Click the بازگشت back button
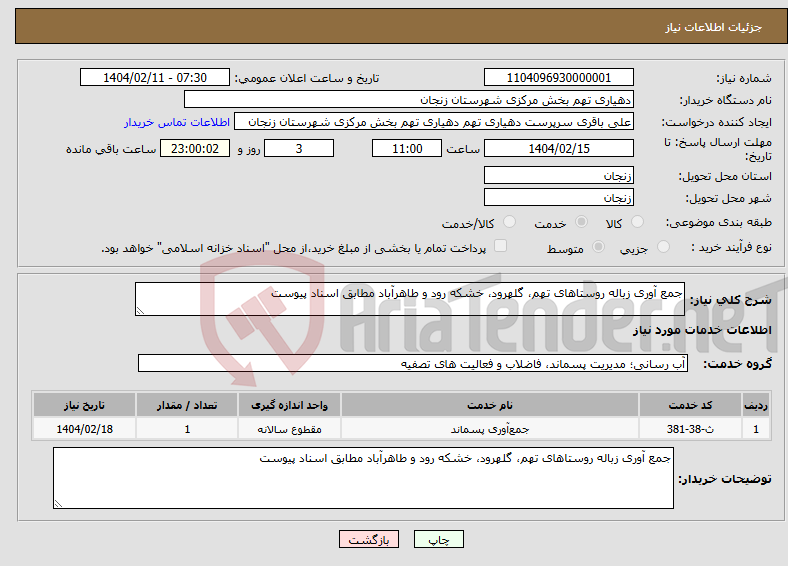788x566 pixels. pyautogui.click(x=369, y=539)
